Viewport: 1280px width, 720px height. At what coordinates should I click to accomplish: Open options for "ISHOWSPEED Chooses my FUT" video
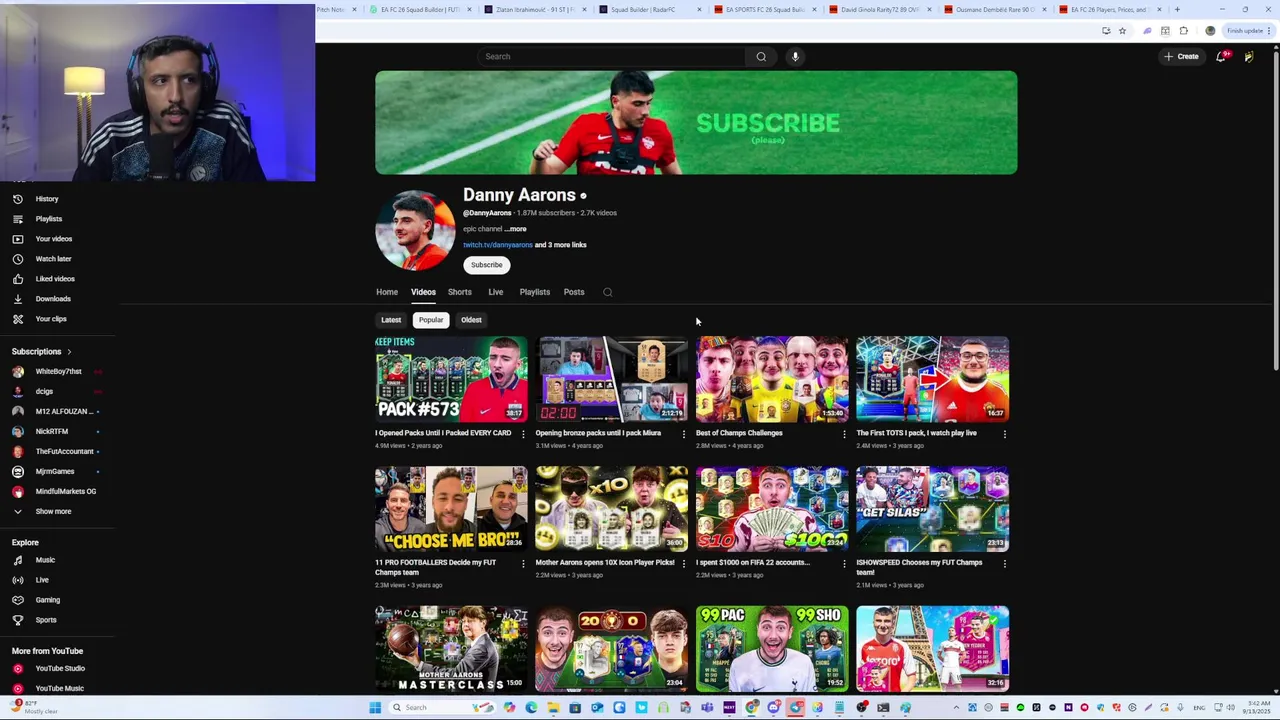coord(1005,563)
